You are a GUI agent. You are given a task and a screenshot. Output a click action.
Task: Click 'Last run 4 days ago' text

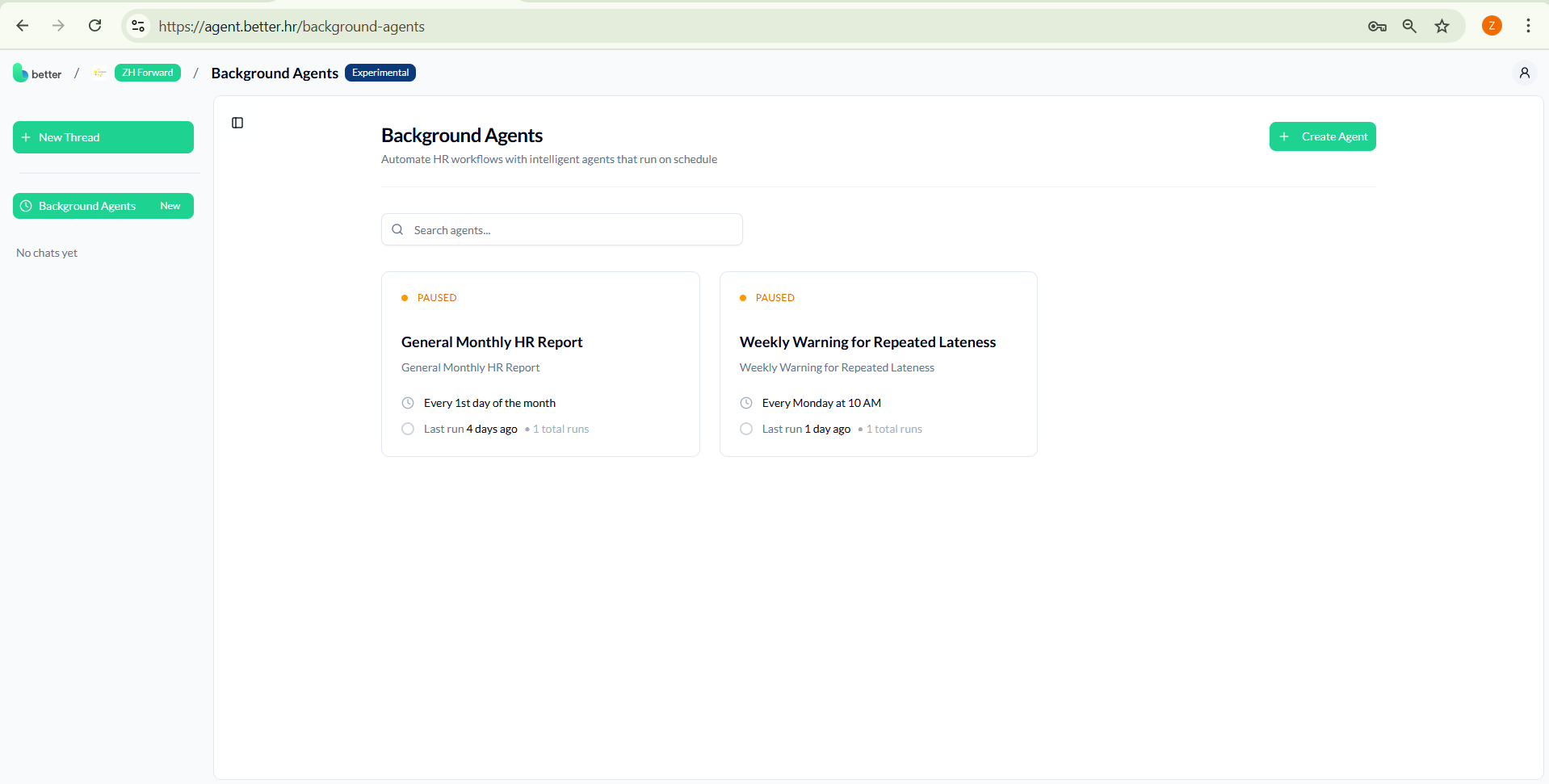[471, 429]
